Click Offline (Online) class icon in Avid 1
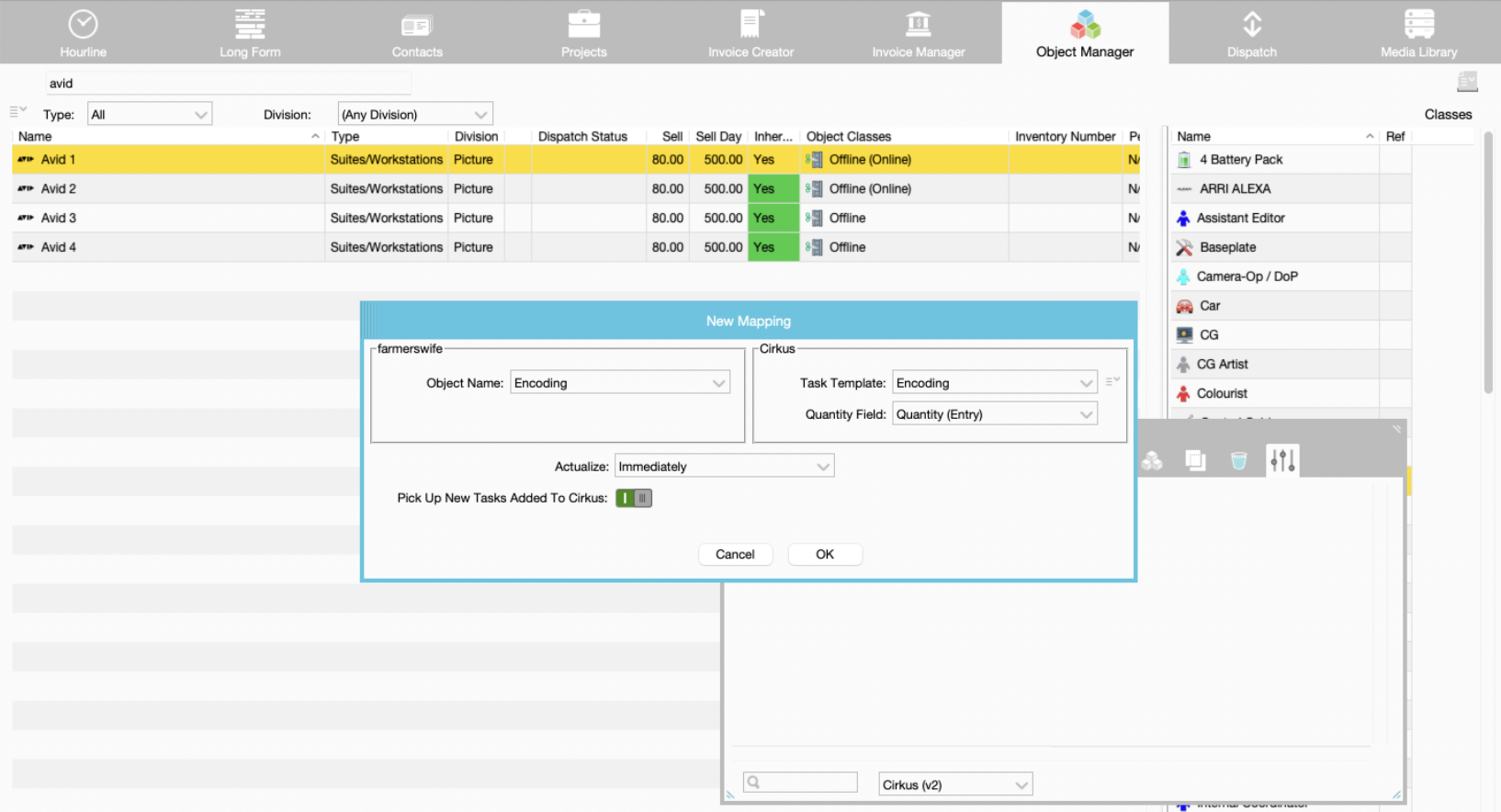1501x812 pixels. coord(814,159)
